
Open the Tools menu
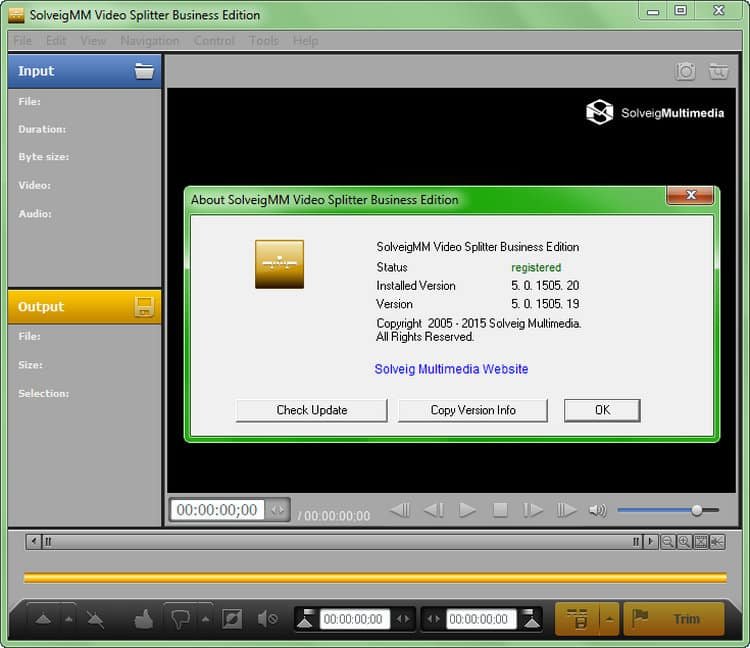(264, 41)
